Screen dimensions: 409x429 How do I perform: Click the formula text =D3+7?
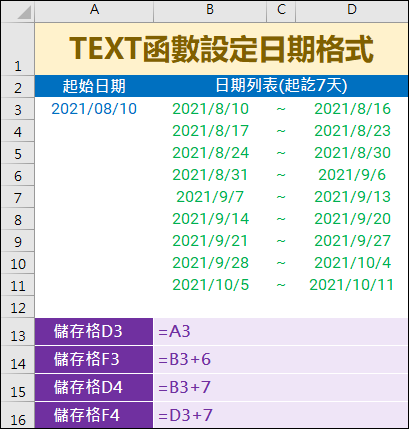(x=185, y=415)
